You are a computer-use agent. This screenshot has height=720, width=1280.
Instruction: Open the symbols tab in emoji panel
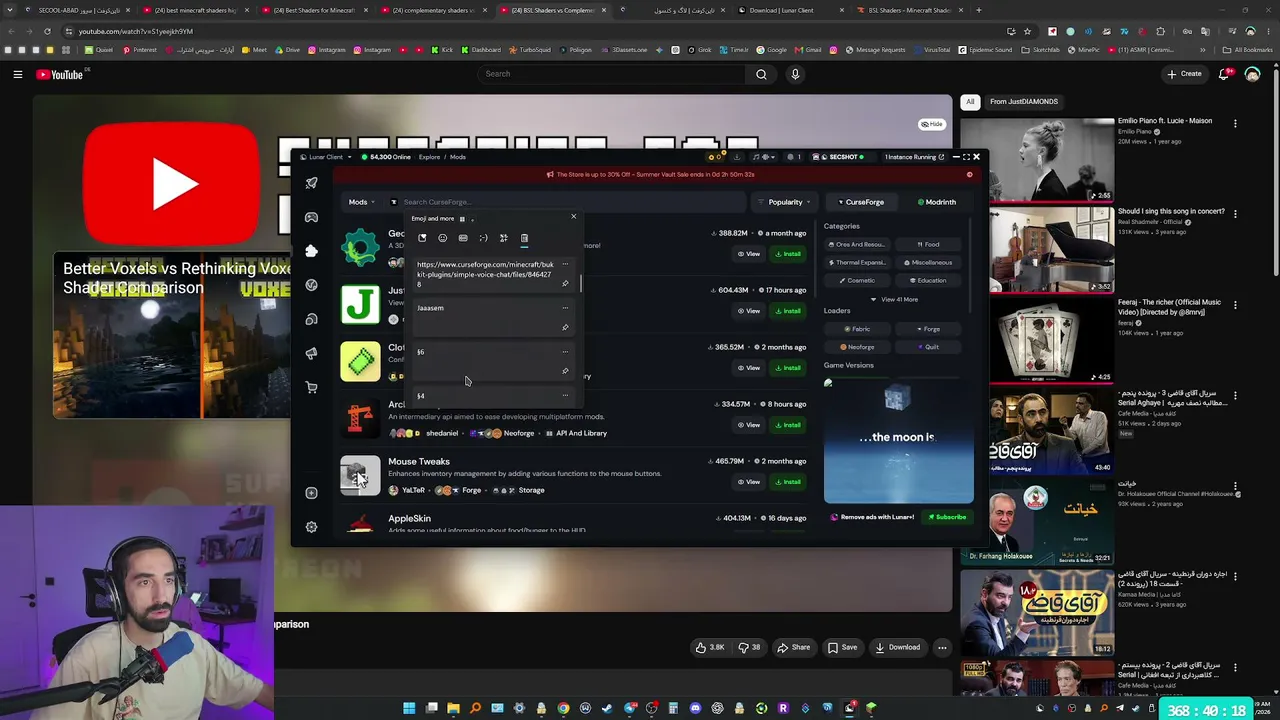503,238
